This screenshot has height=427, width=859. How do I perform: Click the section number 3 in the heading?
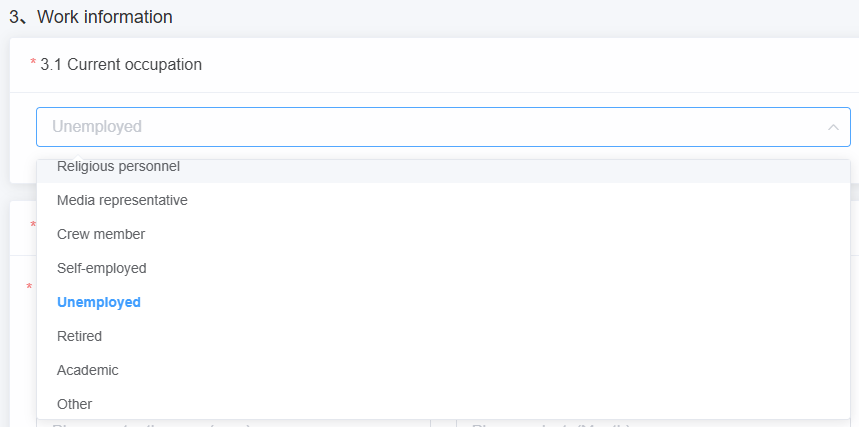point(14,17)
